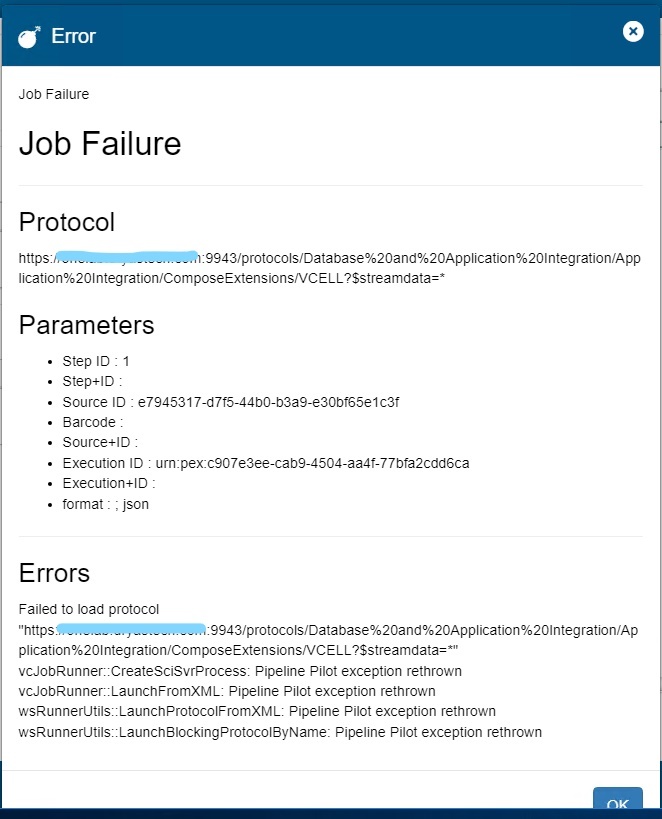Image resolution: width=662 pixels, height=819 pixels.
Task: Click the Errors section heading
Action: click(x=54, y=573)
